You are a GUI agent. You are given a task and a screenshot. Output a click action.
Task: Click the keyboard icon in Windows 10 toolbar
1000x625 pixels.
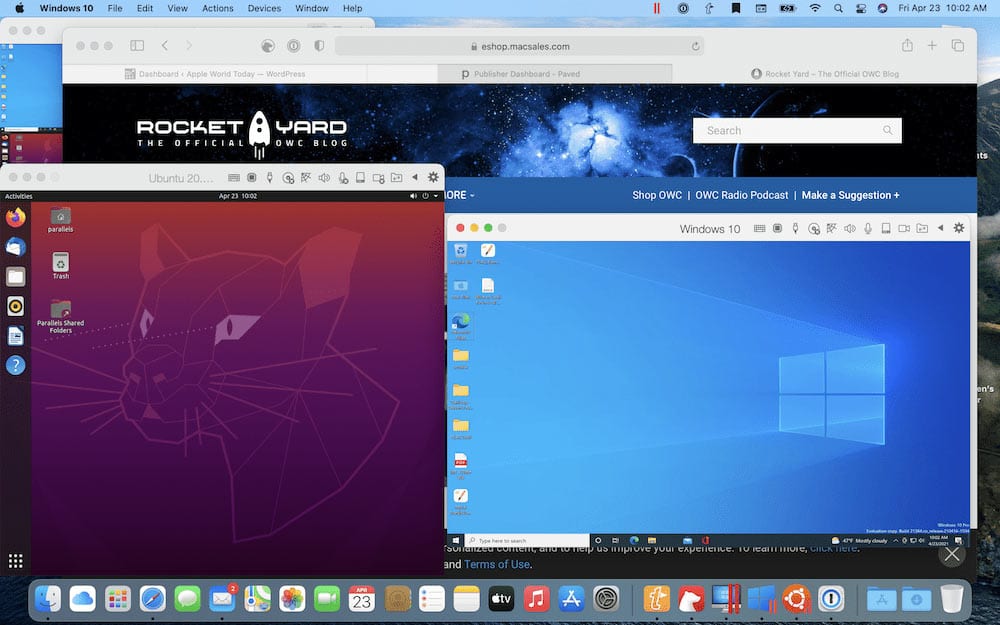point(760,228)
